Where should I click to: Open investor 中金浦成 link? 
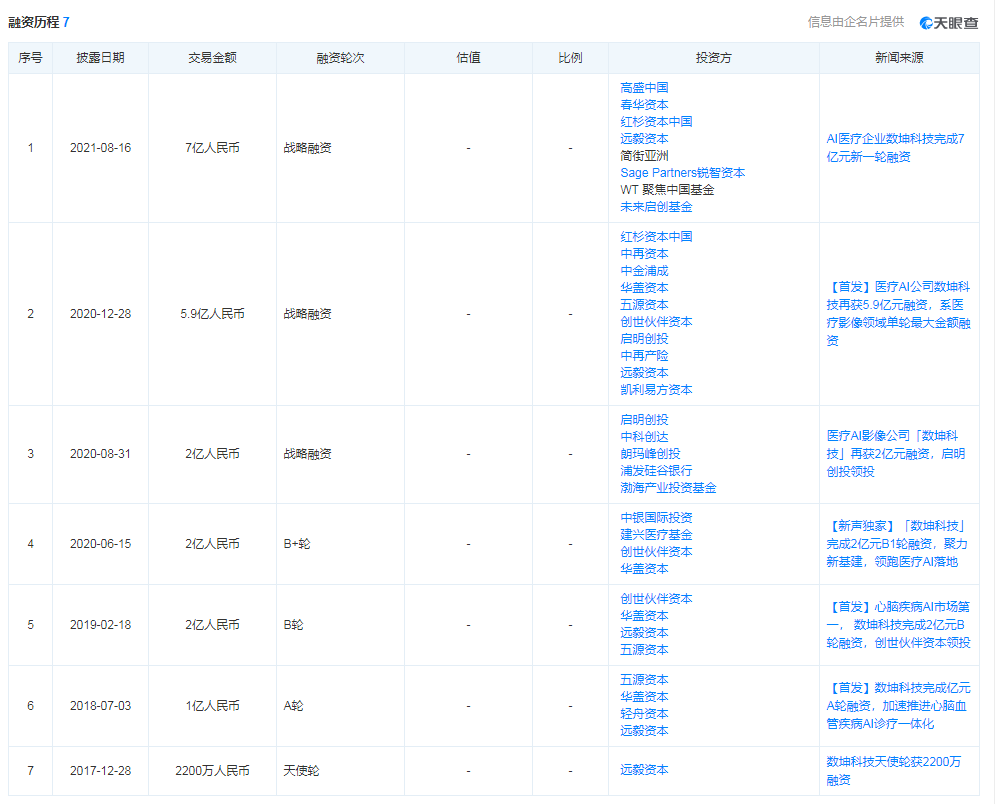click(x=644, y=271)
